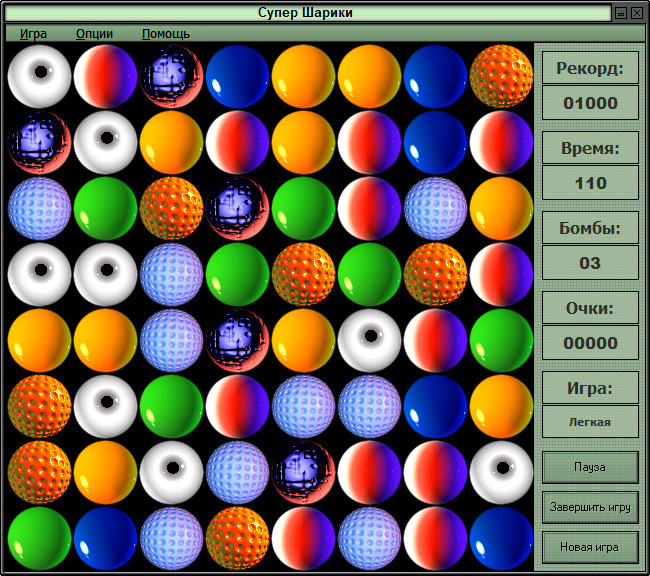
Task: Click the Время: label
Action: (x=590, y=148)
